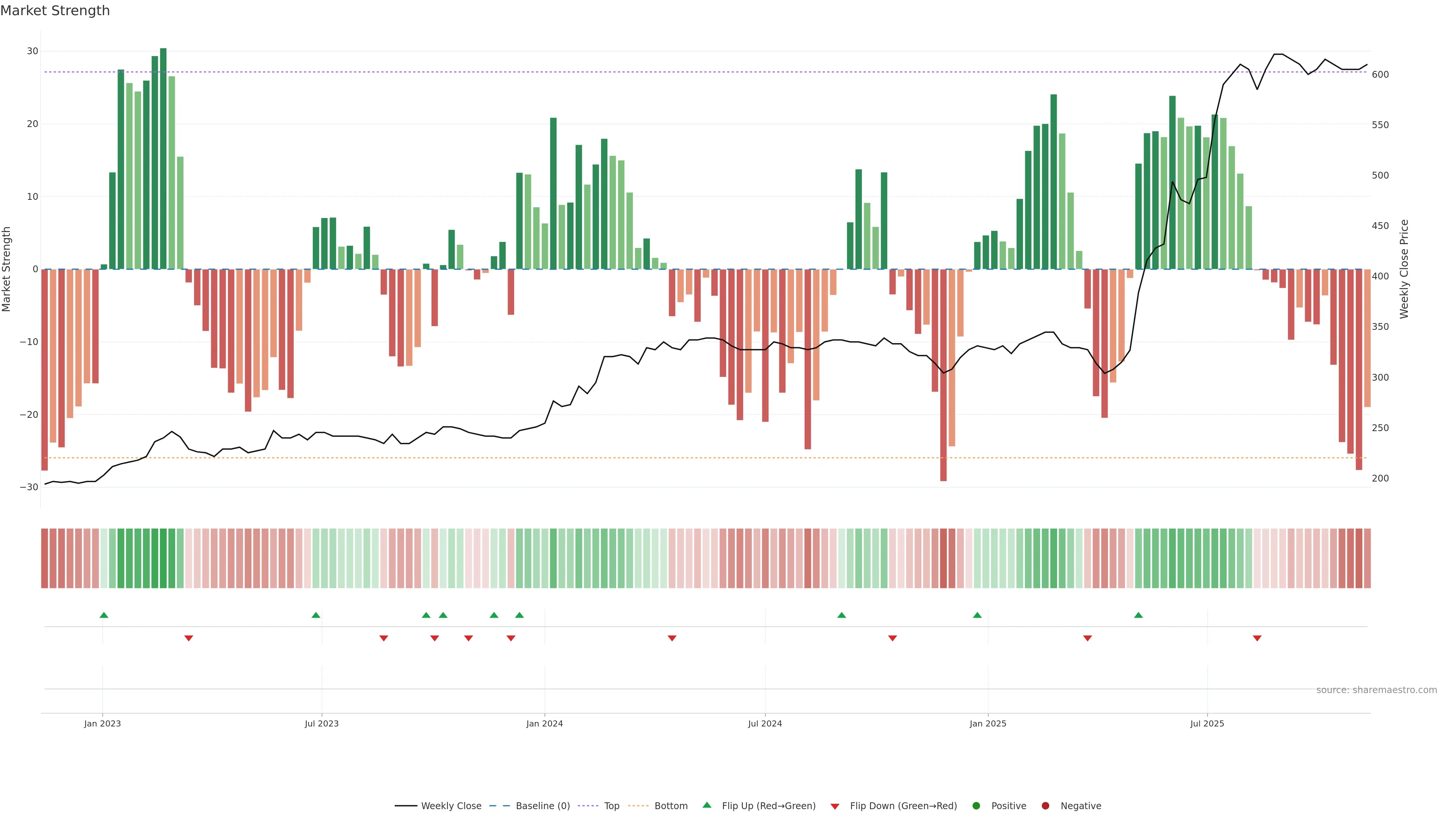The height and width of the screenshot is (819, 1456).
Task: Click the Weekly Close Price axis title
Action: (1404, 269)
